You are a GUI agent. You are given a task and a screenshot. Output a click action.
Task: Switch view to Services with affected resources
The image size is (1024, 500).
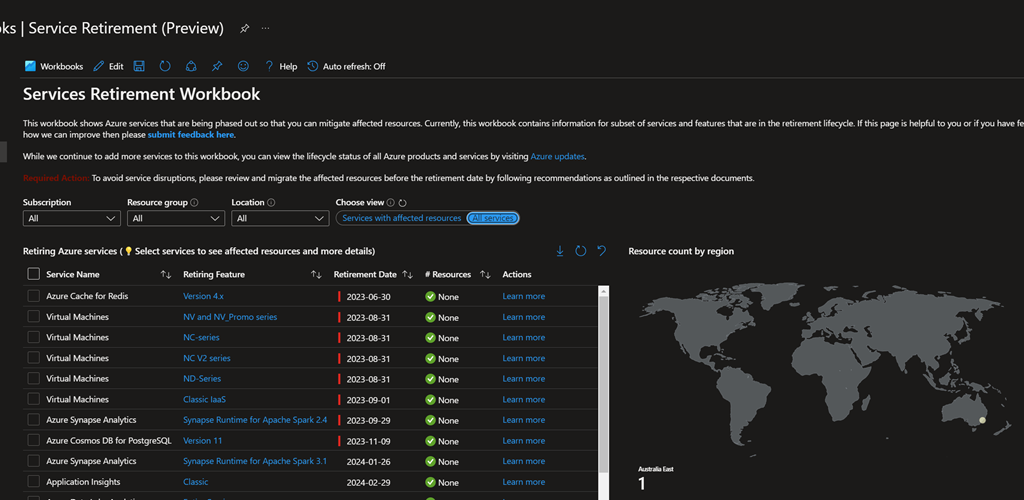[x=401, y=218]
